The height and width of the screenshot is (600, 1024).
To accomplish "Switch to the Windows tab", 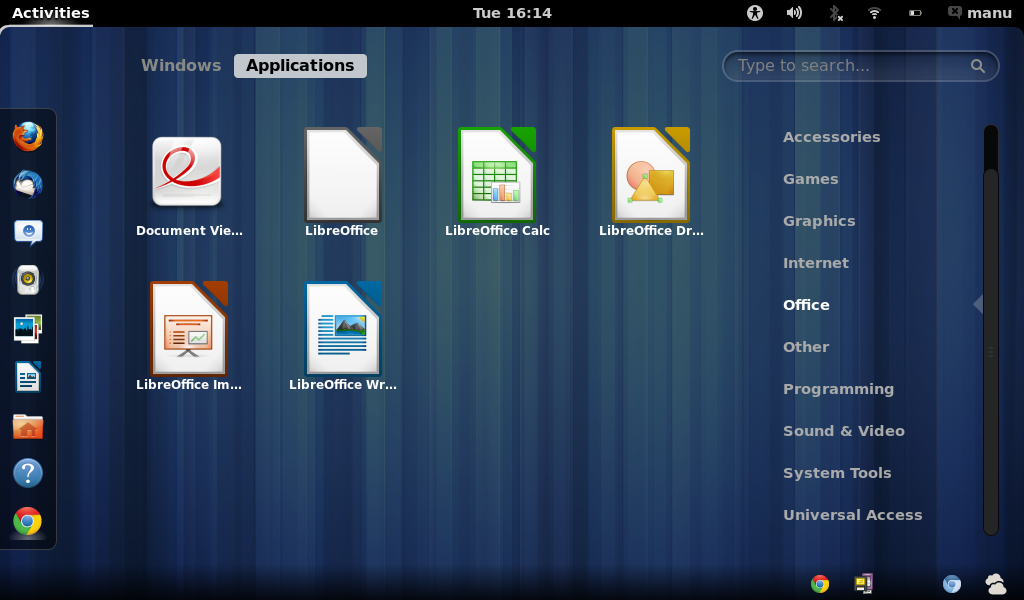I will click(181, 65).
